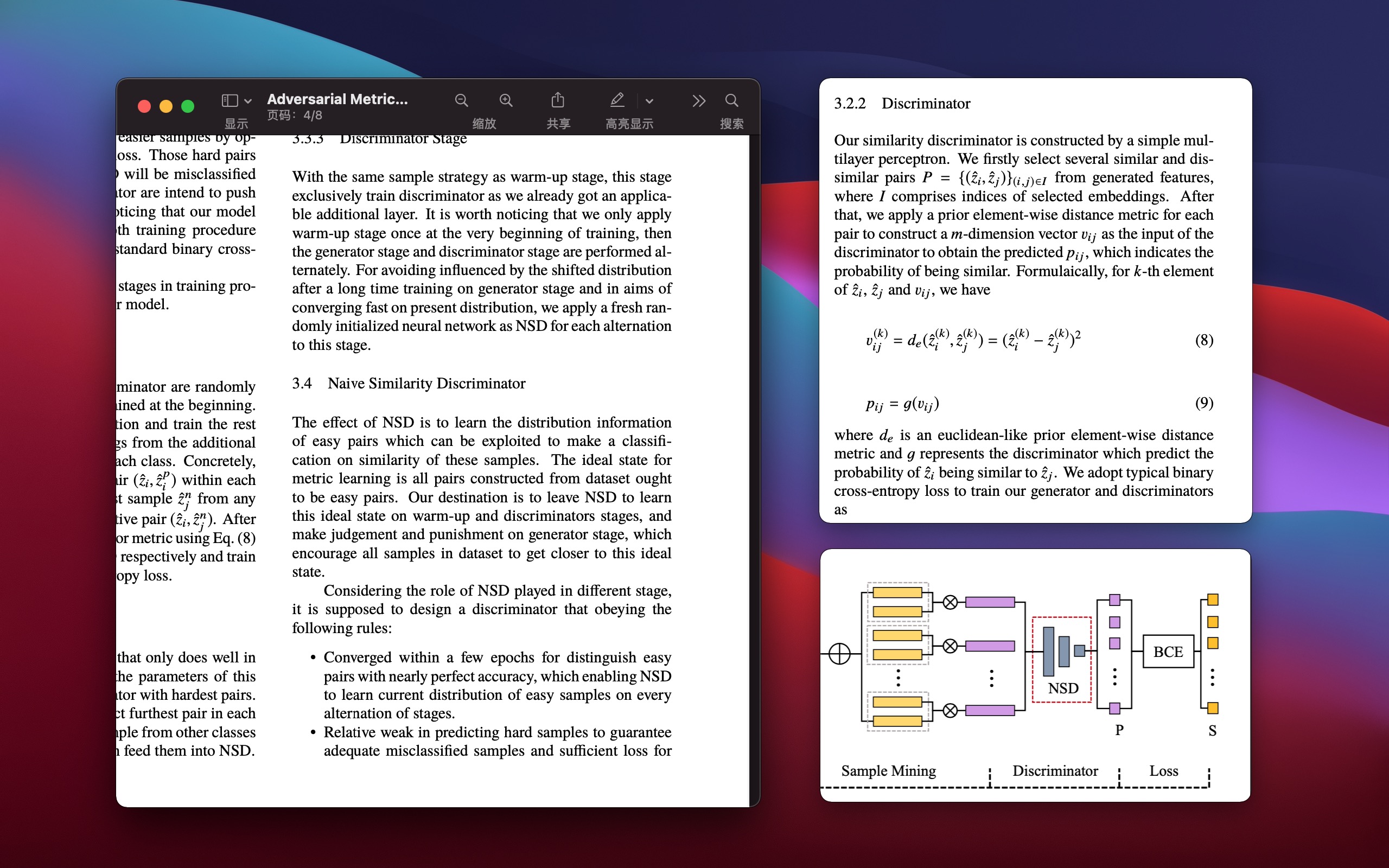Image resolution: width=1389 pixels, height=868 pixels.
Task: Open the highlight color dropdown arrow
Action: pyautogui.click(x=649, y=101)
